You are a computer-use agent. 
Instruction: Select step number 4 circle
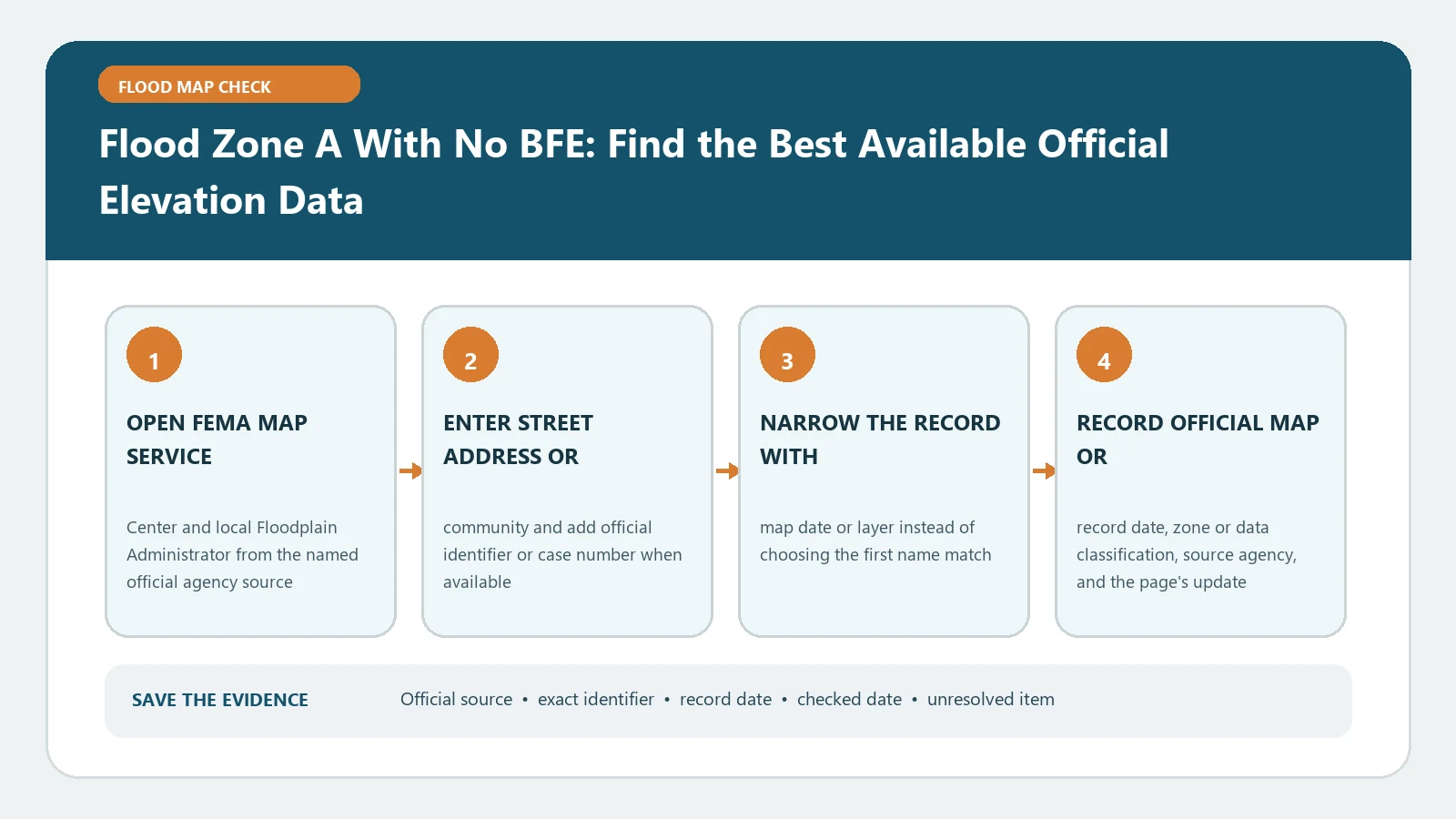click(x=1104, y=355)
